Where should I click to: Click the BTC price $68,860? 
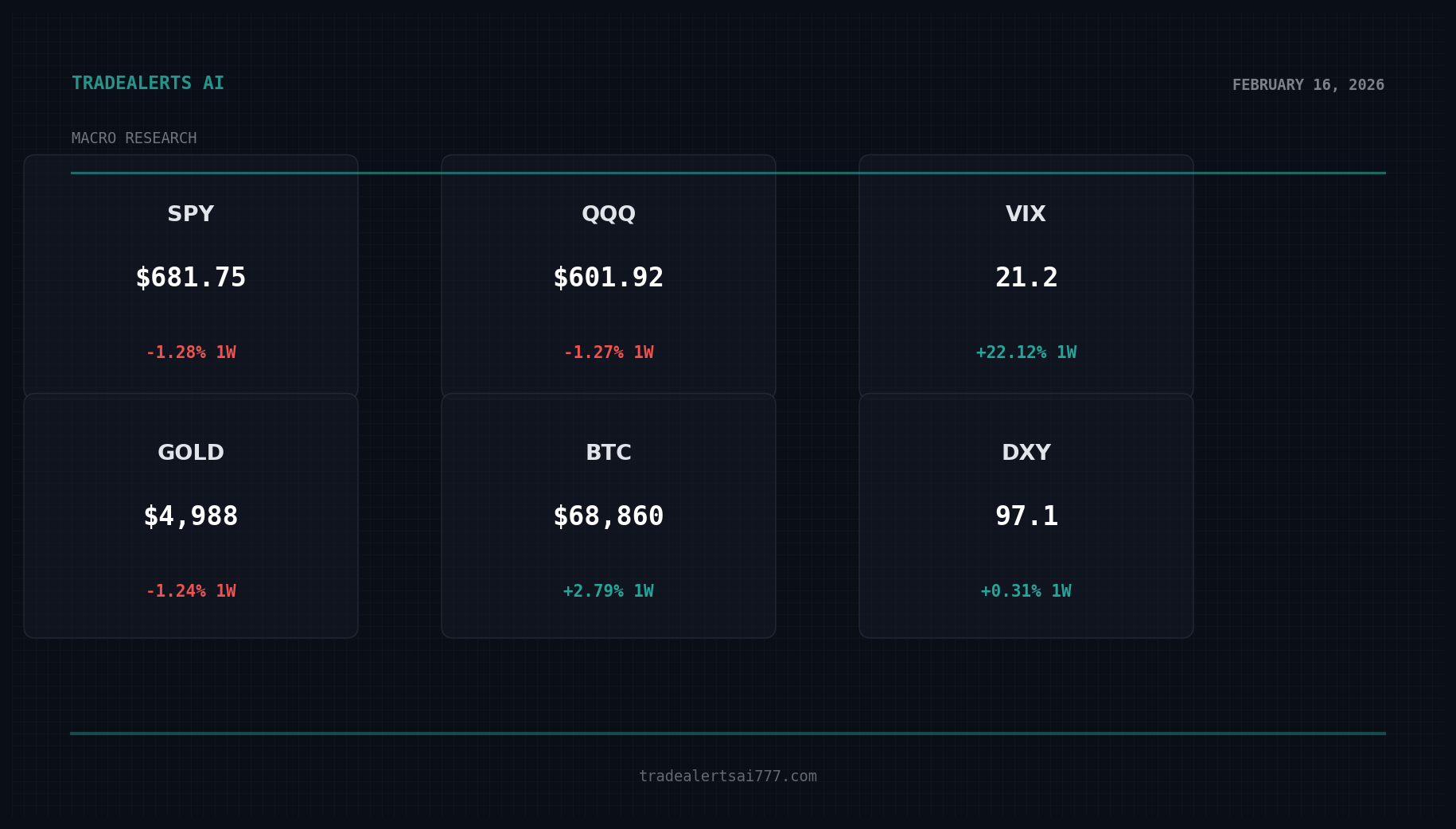click(x=609, y=516)
